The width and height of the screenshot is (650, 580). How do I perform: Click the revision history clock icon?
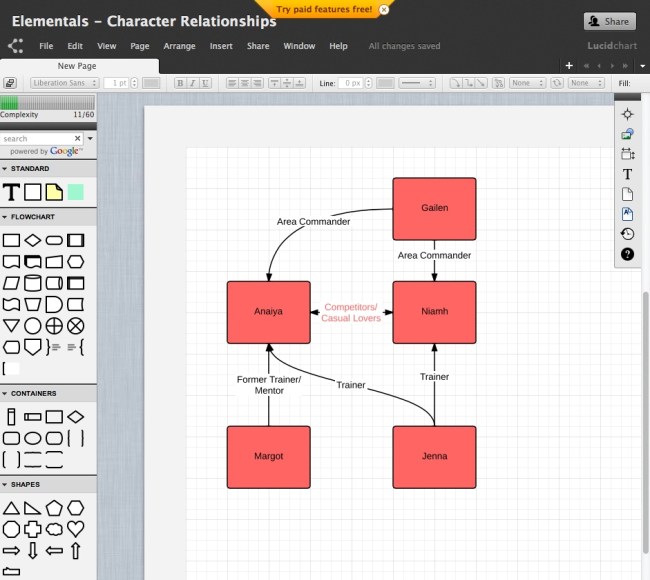(x=627, y=233)
